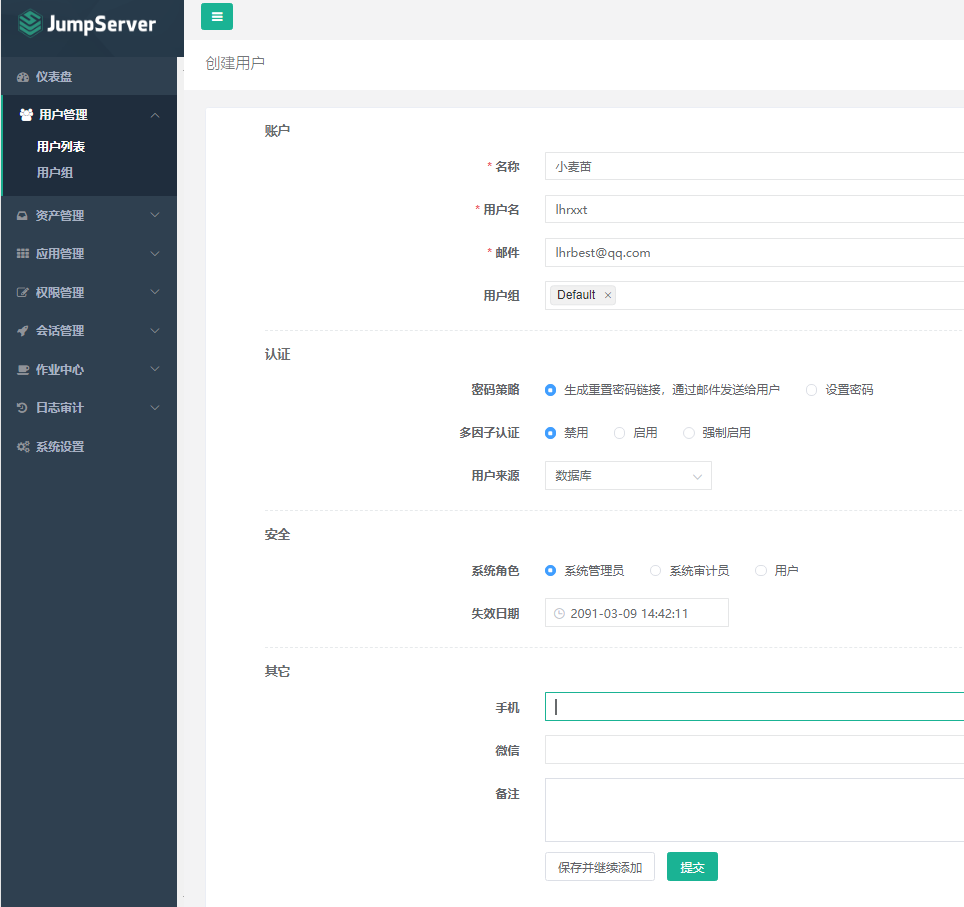Click the 提交 submit button
This screenshot has height=907, width=964.
(x=692, y=867)
